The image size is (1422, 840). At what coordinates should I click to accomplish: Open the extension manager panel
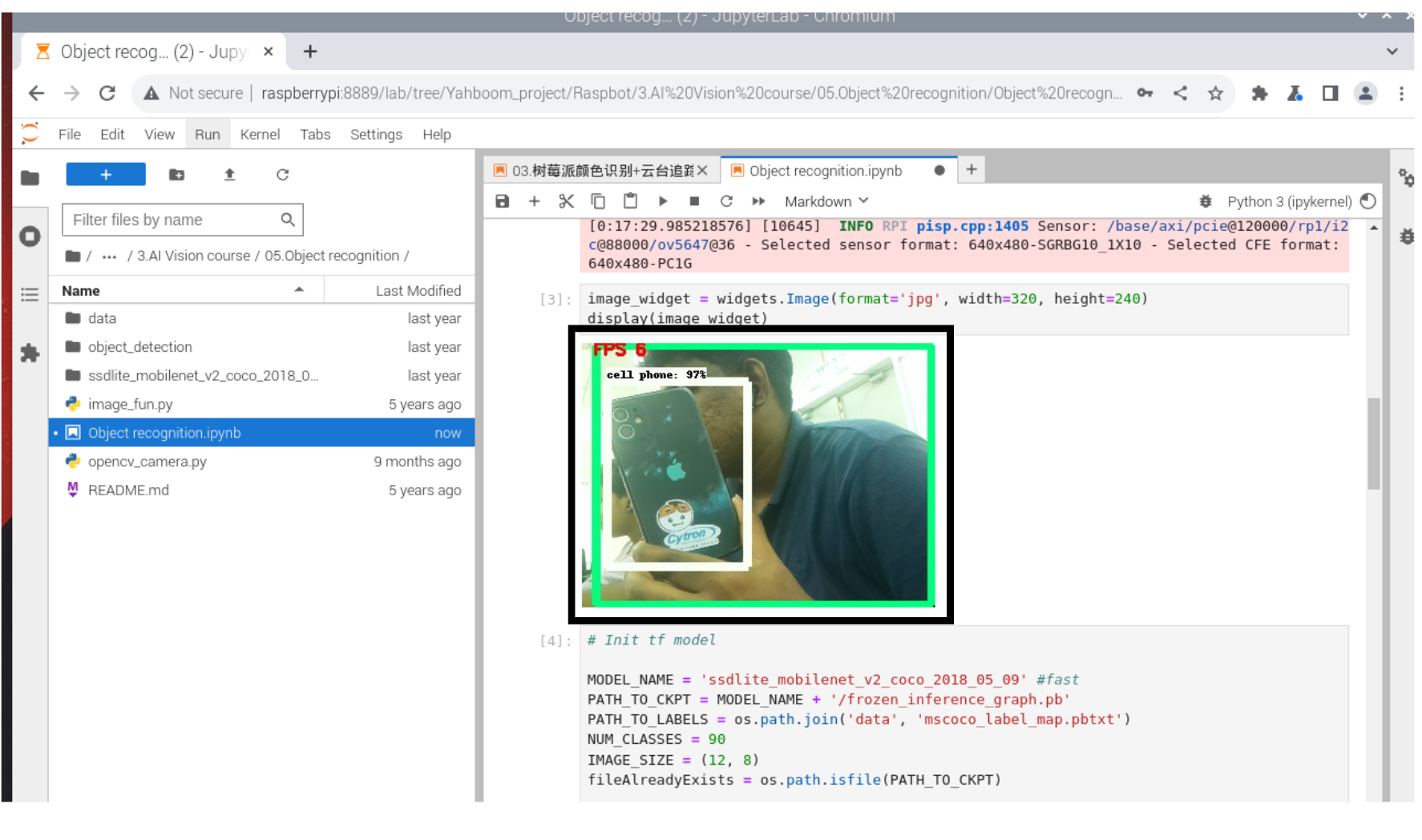pyautogui.click(x=30, y=353)
